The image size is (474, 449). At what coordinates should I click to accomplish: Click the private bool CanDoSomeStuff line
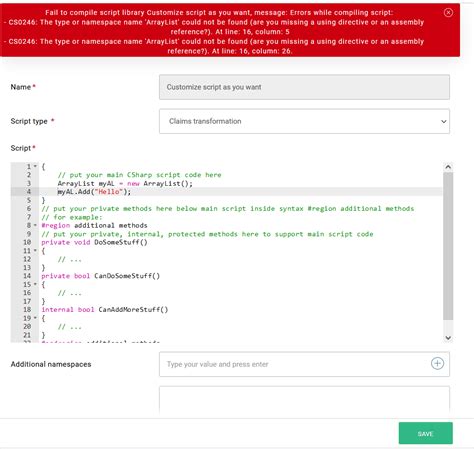[101, 276]
